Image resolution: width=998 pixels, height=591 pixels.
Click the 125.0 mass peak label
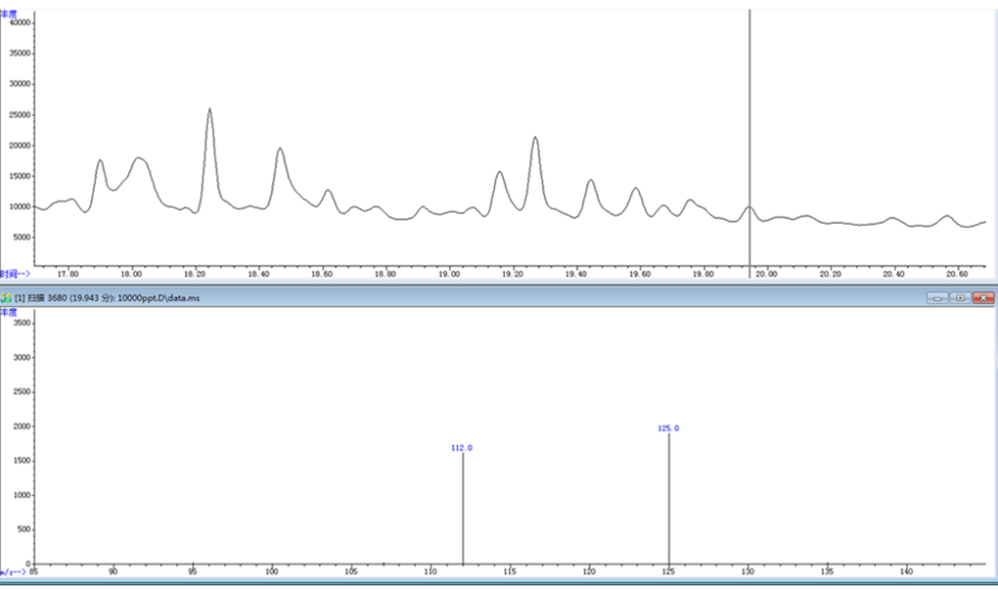(668, 428)
